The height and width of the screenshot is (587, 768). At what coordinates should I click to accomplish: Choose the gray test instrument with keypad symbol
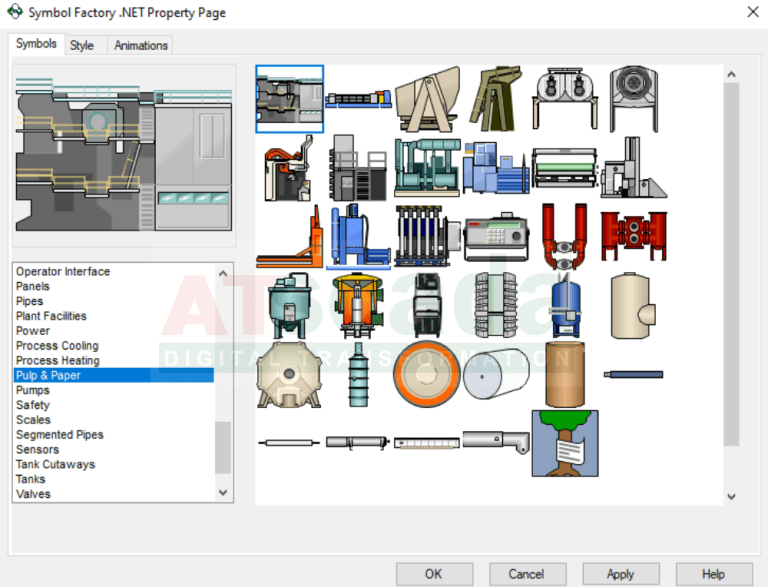coord(496,237)
